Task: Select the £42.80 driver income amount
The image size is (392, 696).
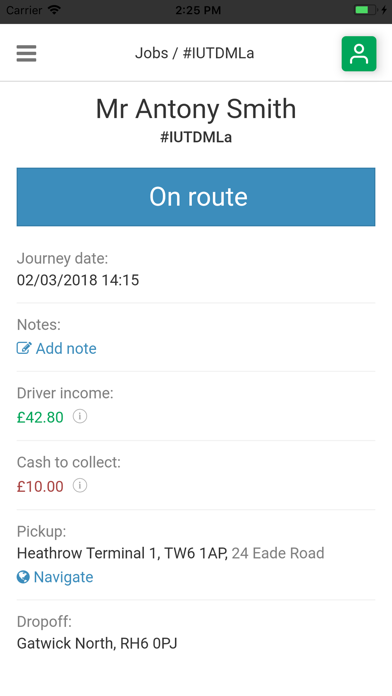Action: (40, 417)
